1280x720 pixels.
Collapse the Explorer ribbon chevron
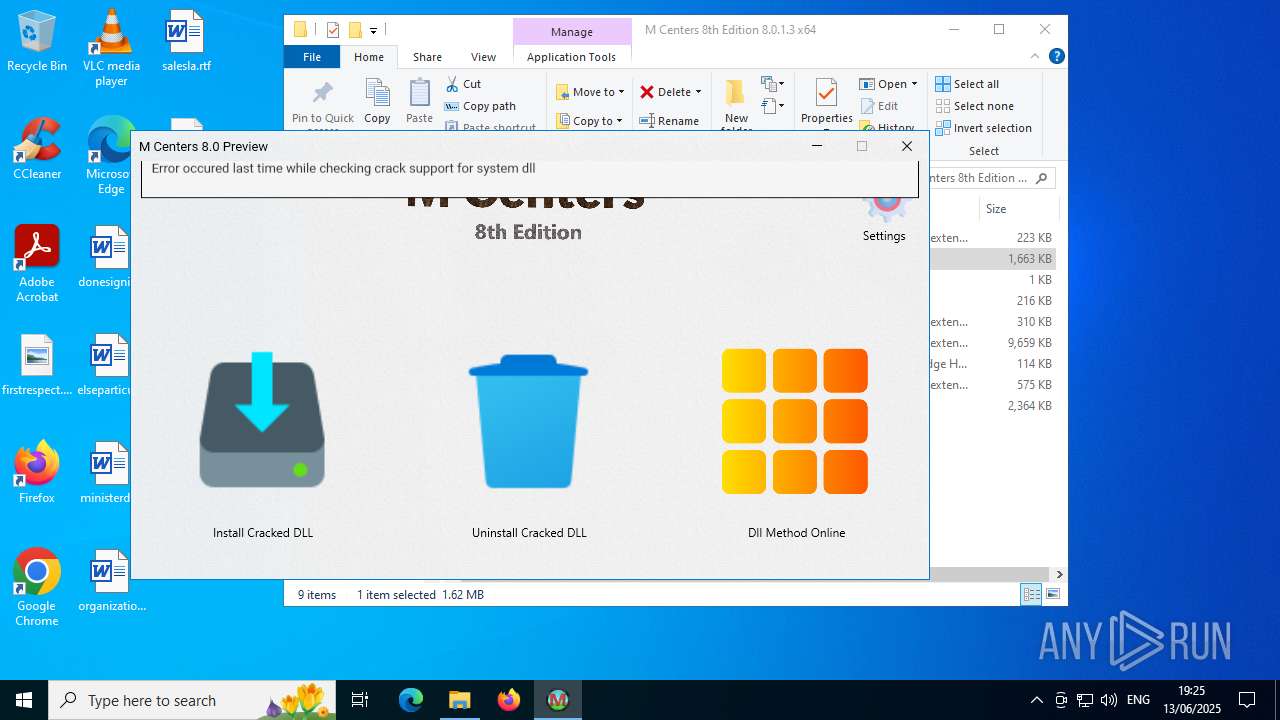point(1037,57)
